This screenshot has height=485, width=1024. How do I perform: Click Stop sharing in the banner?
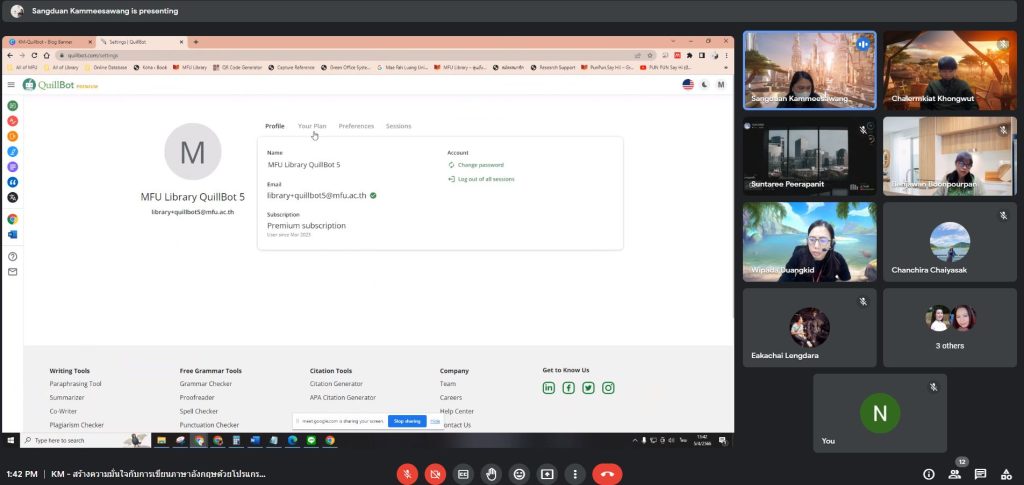tap(406, 421)
